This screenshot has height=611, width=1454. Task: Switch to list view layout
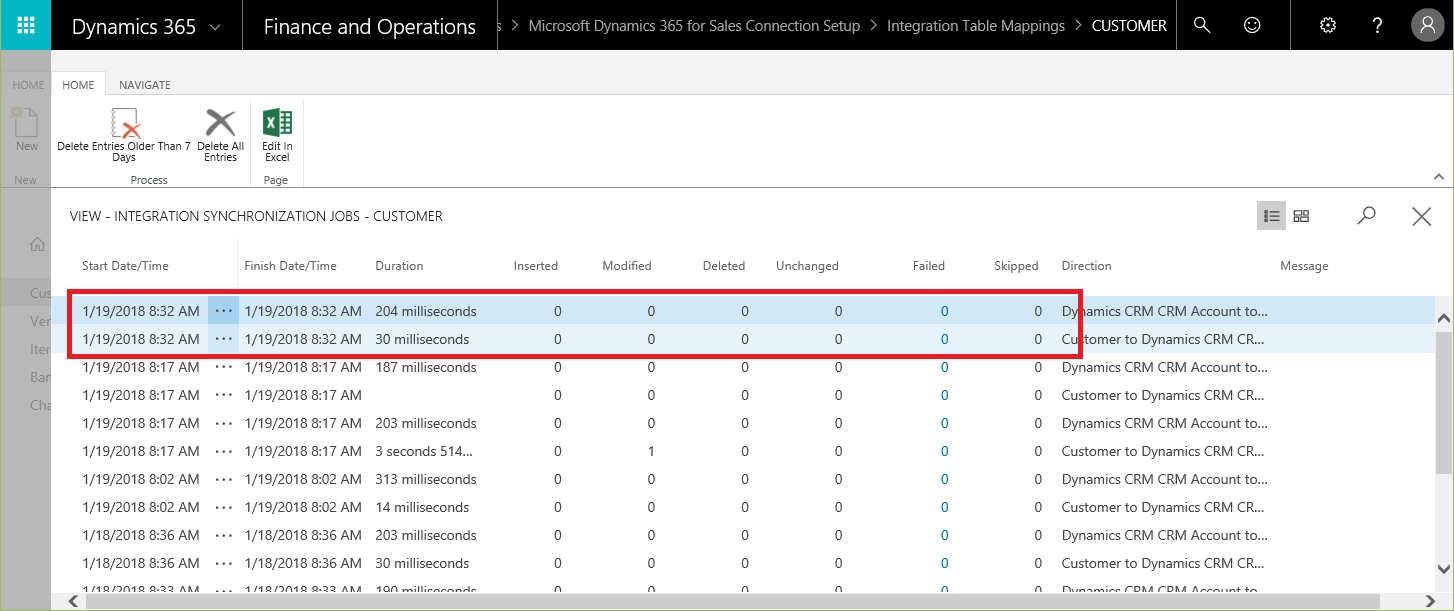[x=1272, y=216]
